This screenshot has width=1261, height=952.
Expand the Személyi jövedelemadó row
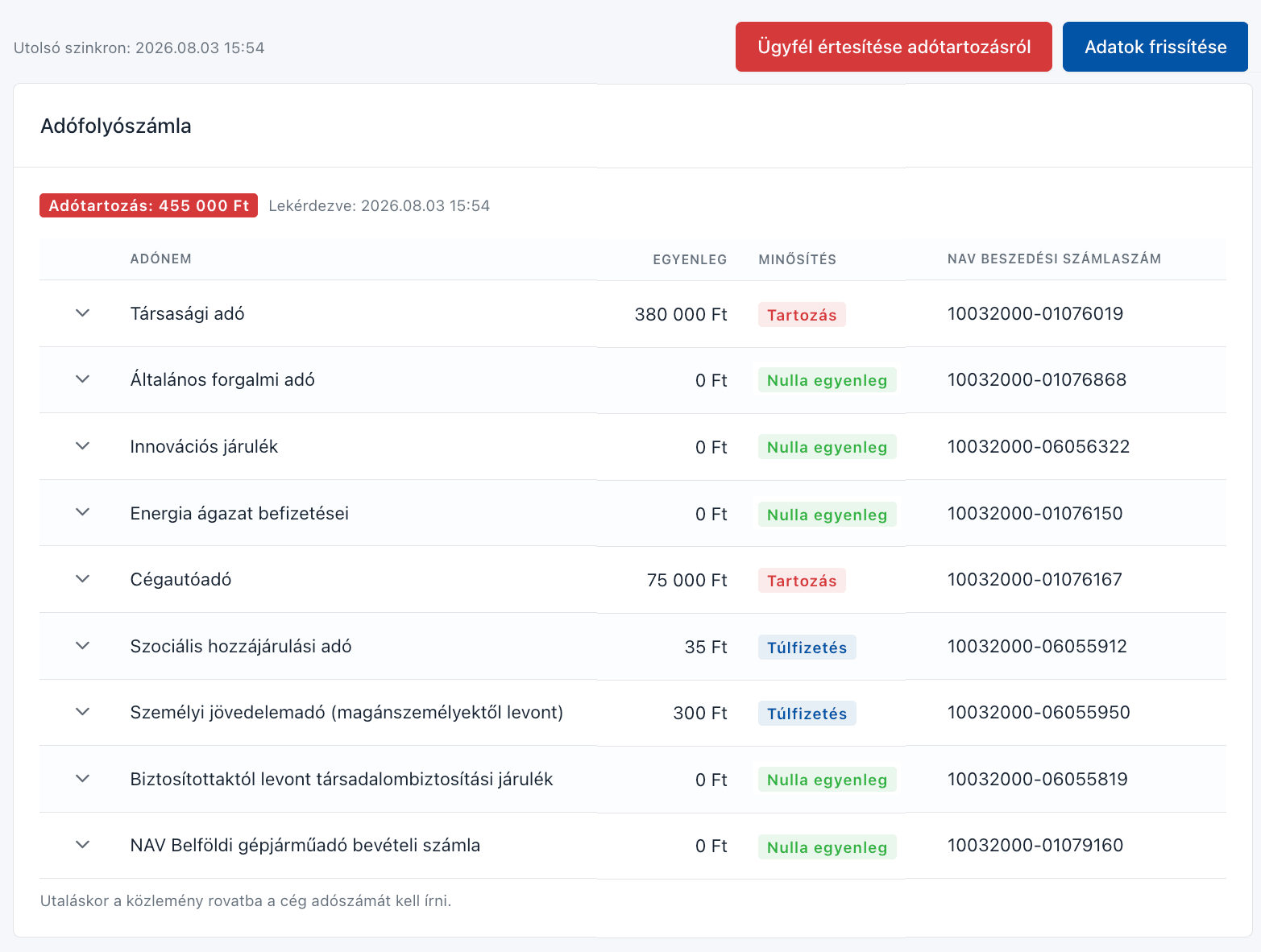click(x=82, y=712)
